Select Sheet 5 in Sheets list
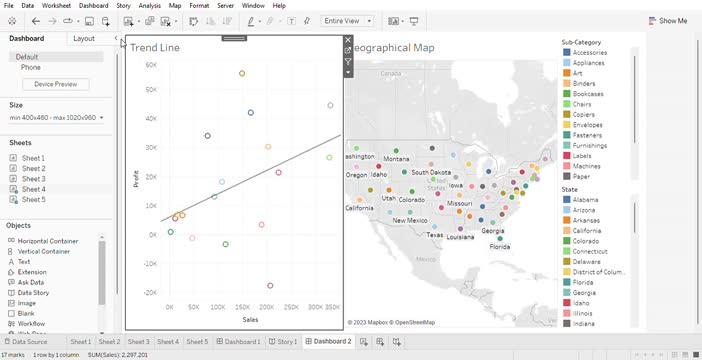702x360 pixels. tap(34, 199)
